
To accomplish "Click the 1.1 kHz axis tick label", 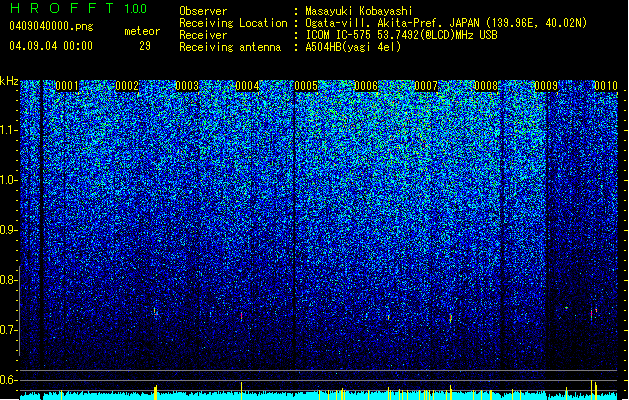I will (9, 130).
